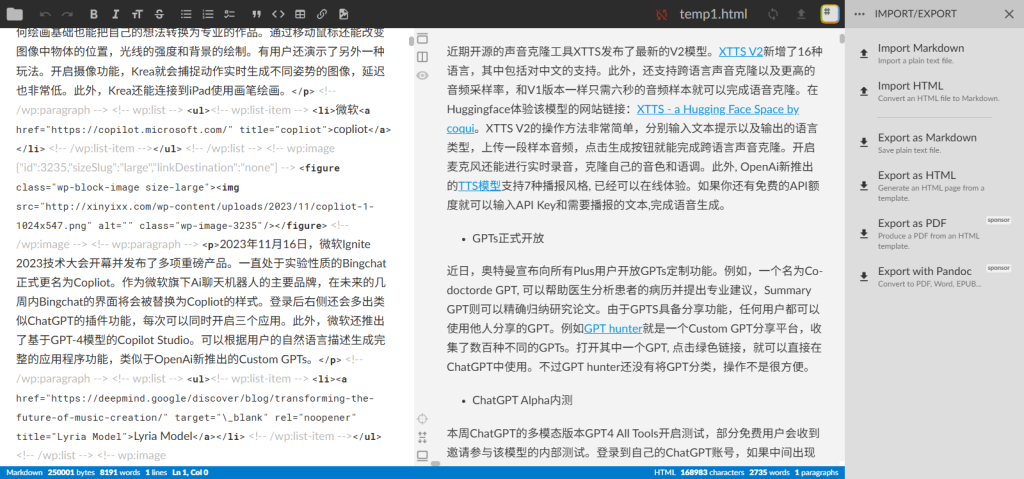Insert an image
This screenshot has width=1024, height=479.
[344, 14]
